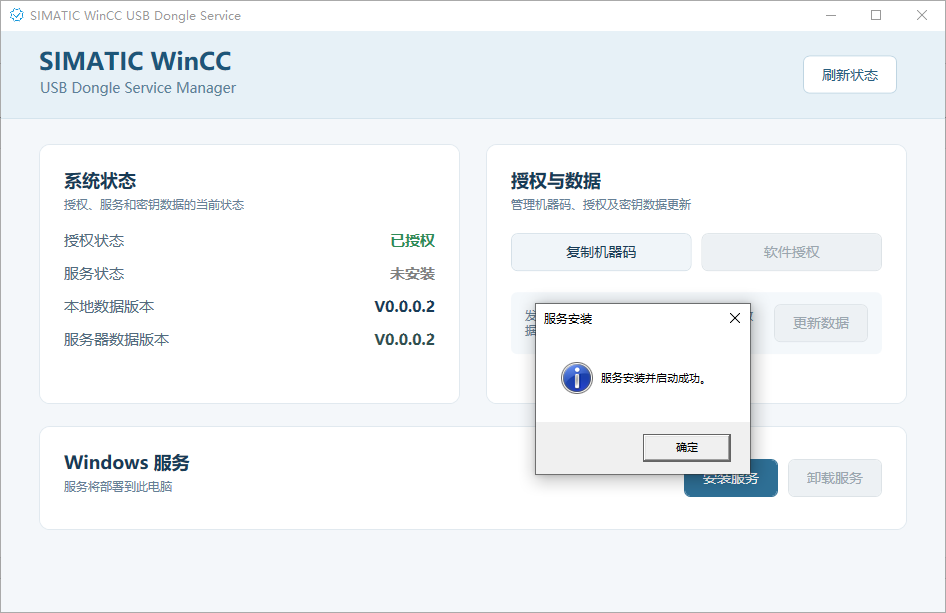Click the USB Dongle Service Manager subtitle

[138, 88]
